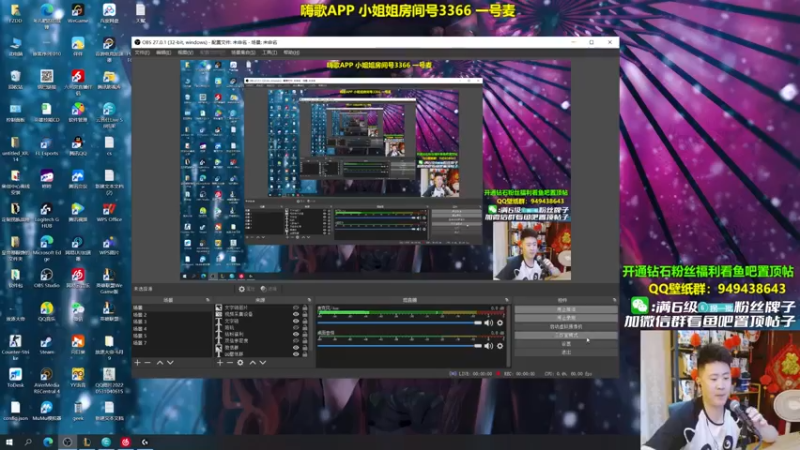Toggle visibility of first source in list
This screenshot has width=800, height=450.
[296, 308]
